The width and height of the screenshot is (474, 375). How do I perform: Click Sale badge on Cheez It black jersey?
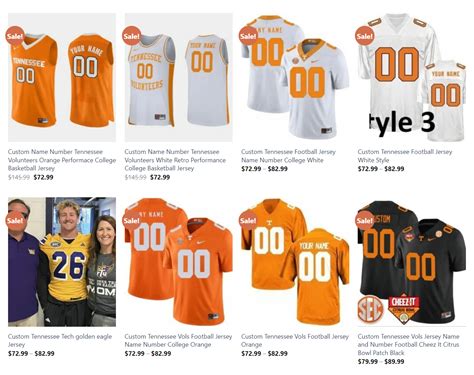coord(364,220)
